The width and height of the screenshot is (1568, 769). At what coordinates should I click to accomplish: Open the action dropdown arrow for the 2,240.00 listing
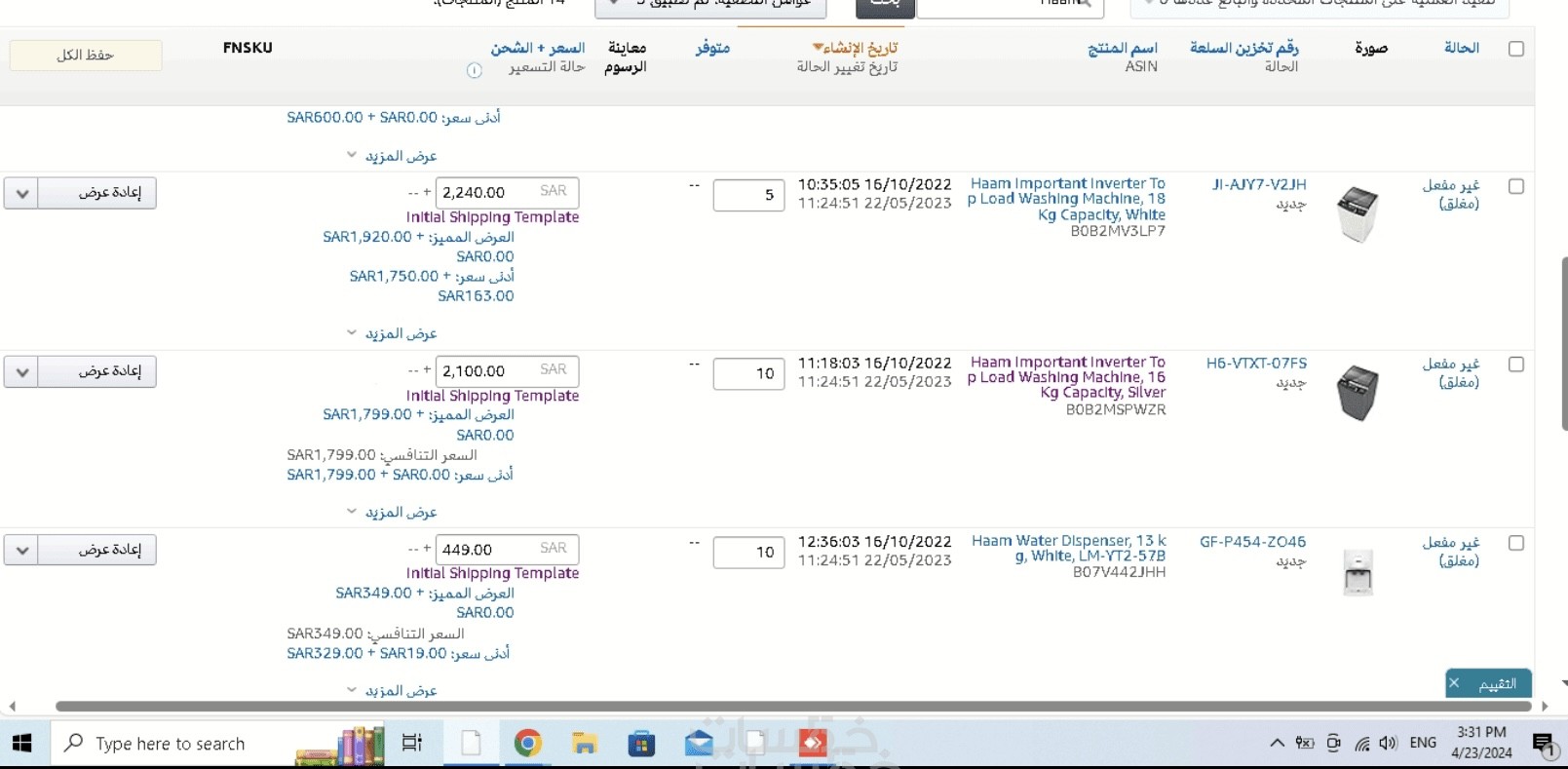coord(21,193)
